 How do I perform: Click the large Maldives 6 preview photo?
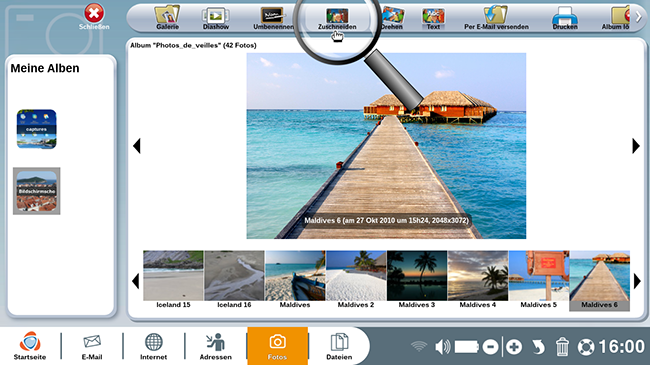386,146
